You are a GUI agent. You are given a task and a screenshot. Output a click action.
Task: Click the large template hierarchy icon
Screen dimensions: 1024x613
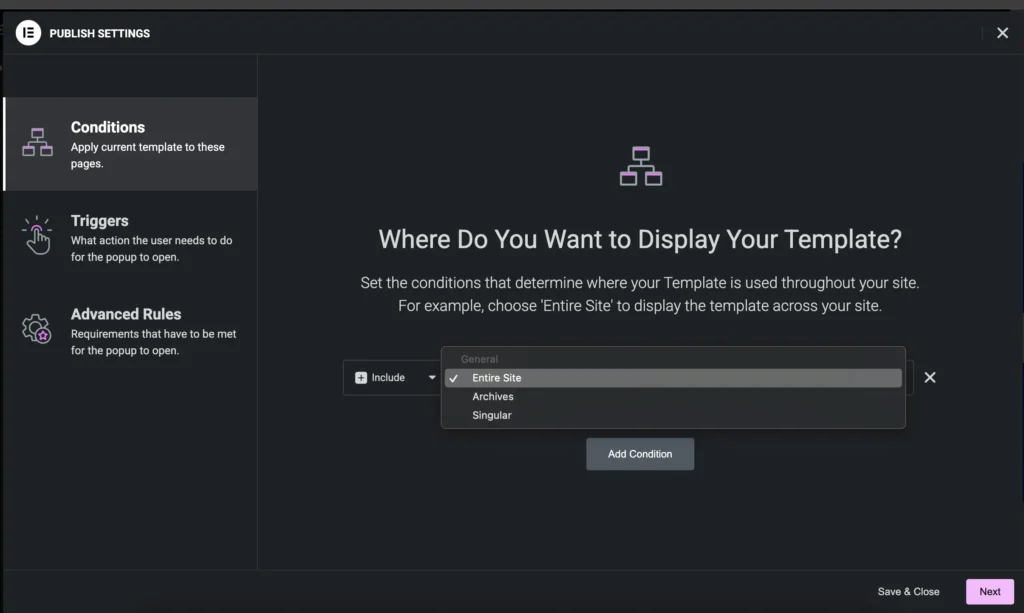641,166
